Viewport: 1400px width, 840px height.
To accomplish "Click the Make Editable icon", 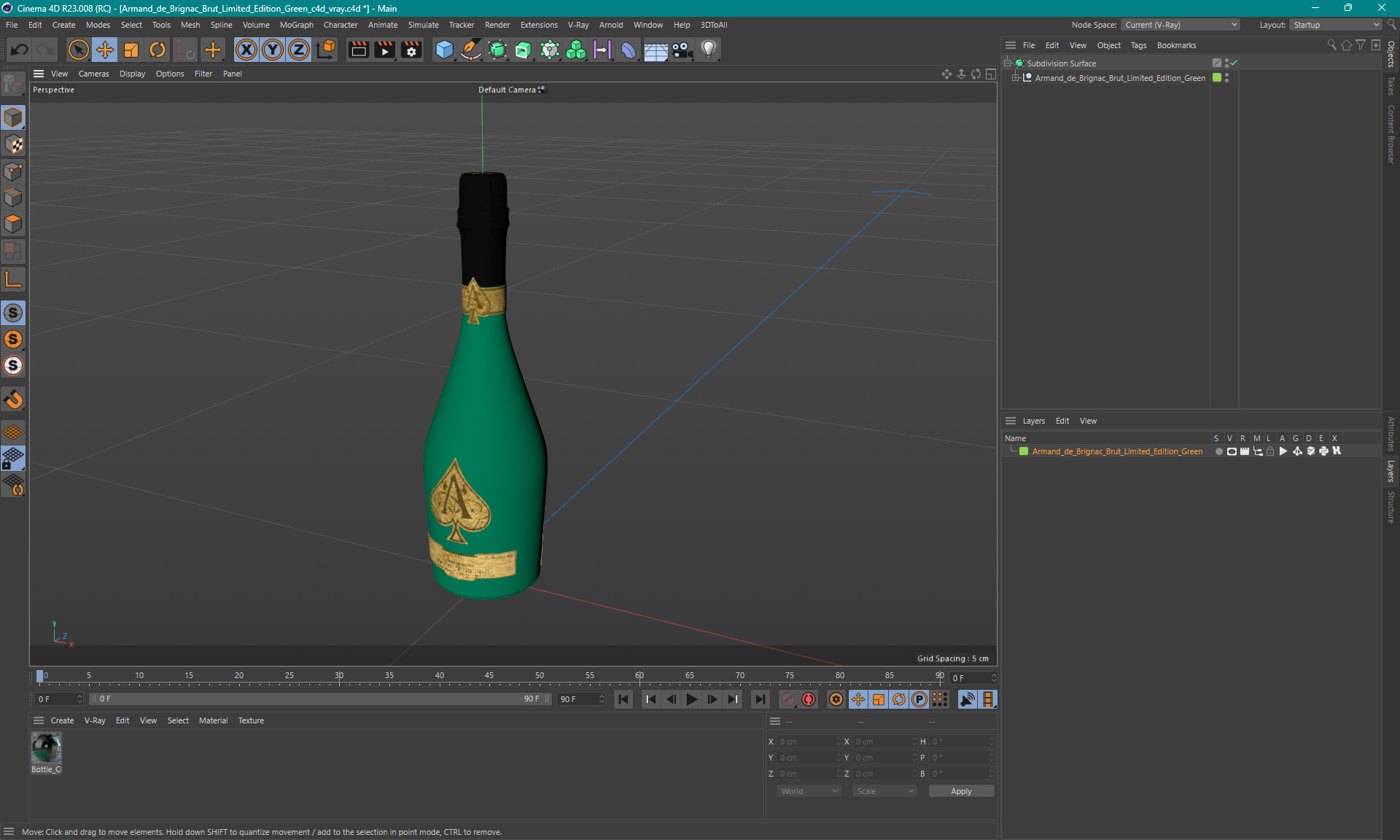I will click(x=13, y=86).
